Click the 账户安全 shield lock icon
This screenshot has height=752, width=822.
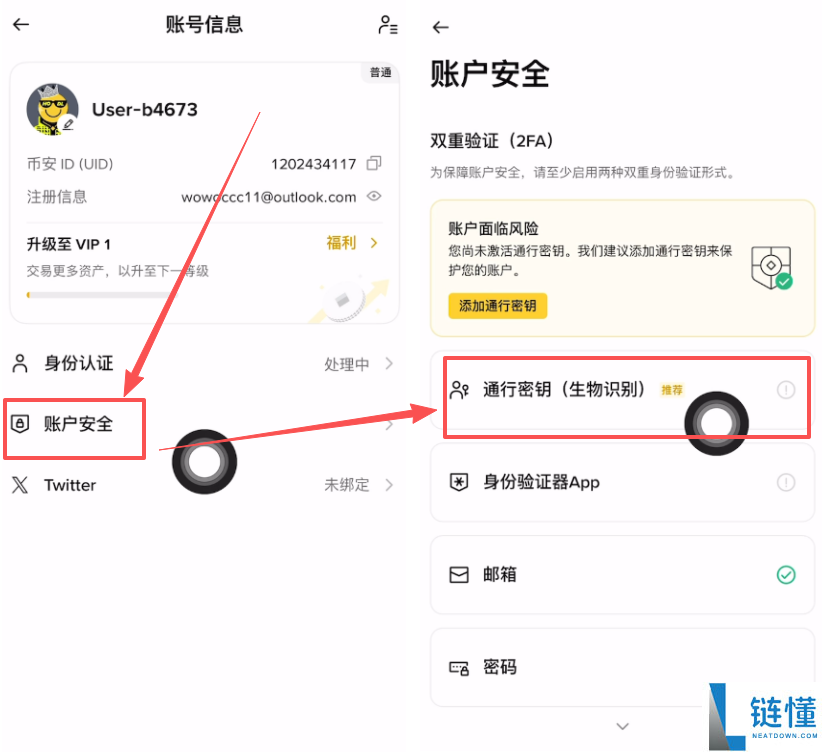click(20, 424)
